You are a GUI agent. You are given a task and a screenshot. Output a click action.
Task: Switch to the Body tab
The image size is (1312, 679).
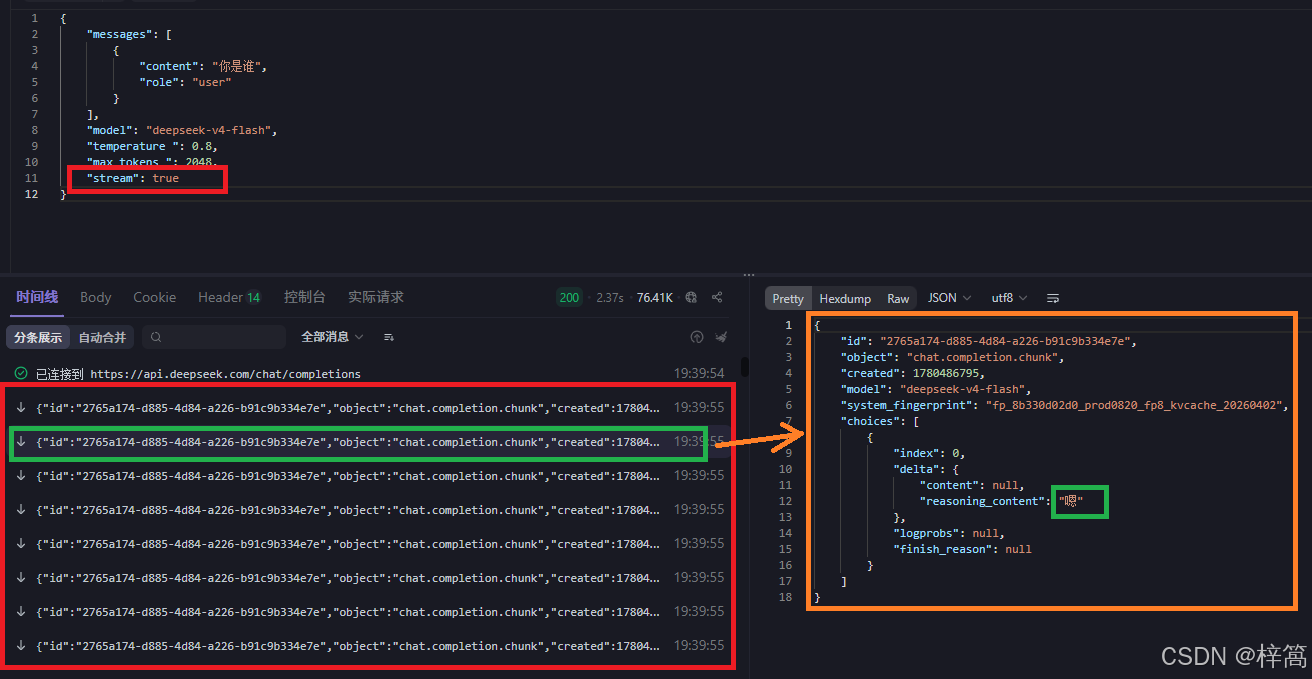[96, 297]
